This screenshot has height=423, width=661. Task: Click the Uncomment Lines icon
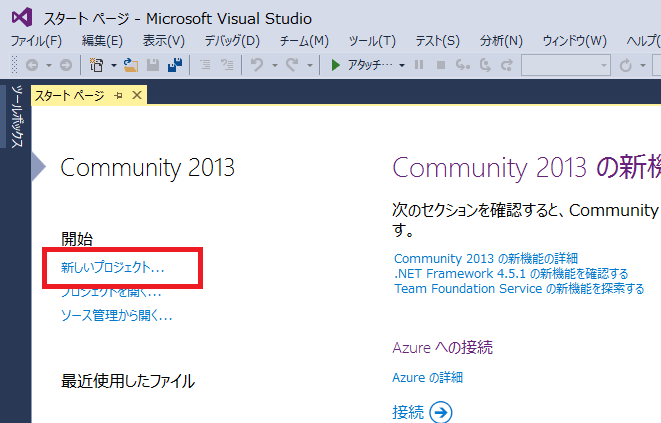227,65
